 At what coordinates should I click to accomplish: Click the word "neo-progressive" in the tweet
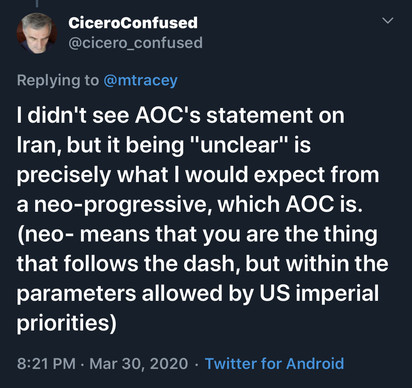[122, 205]
